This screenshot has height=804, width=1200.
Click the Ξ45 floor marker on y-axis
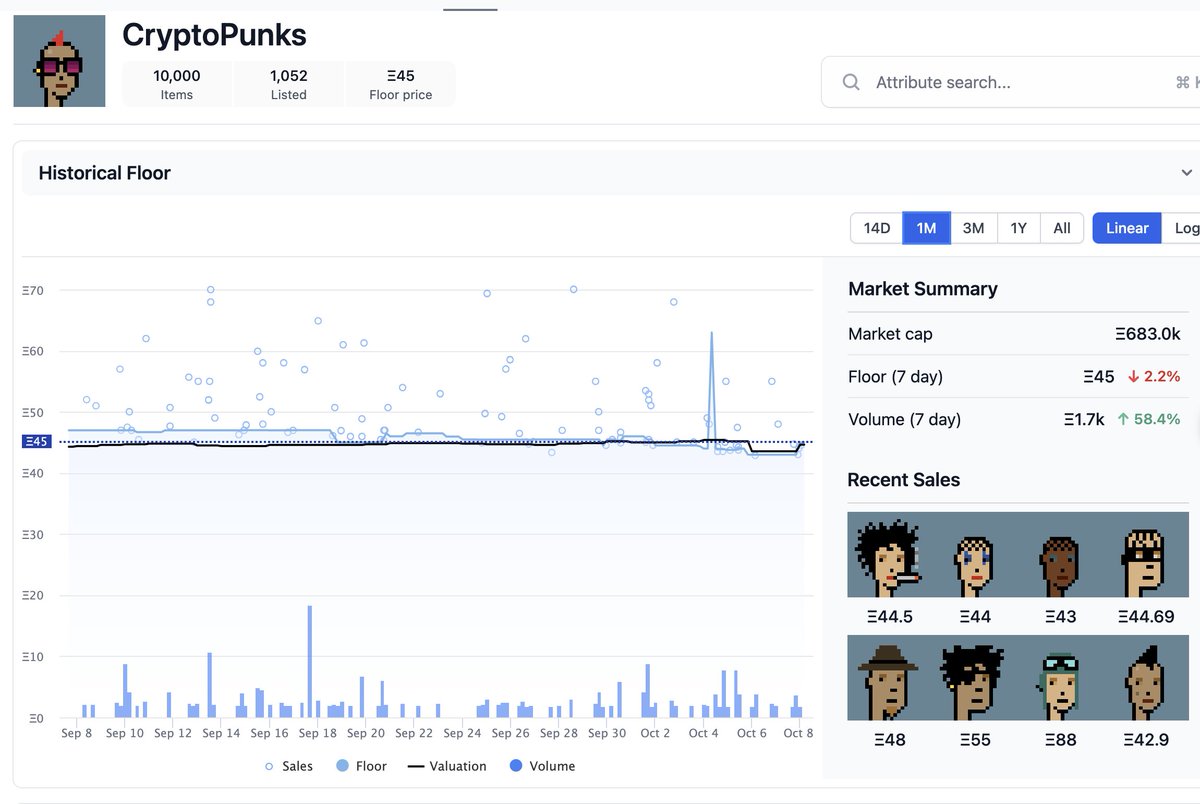(x=36, y=442)
